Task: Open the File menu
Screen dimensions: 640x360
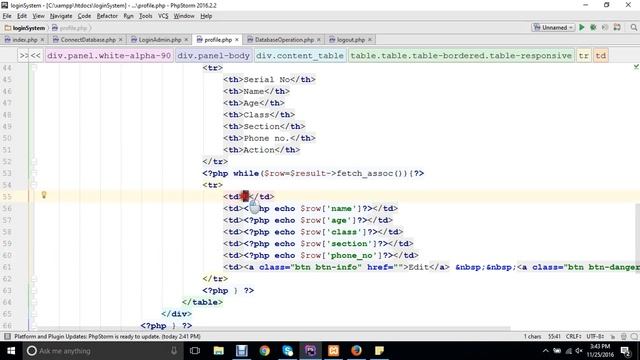Action: coord(7,16)
